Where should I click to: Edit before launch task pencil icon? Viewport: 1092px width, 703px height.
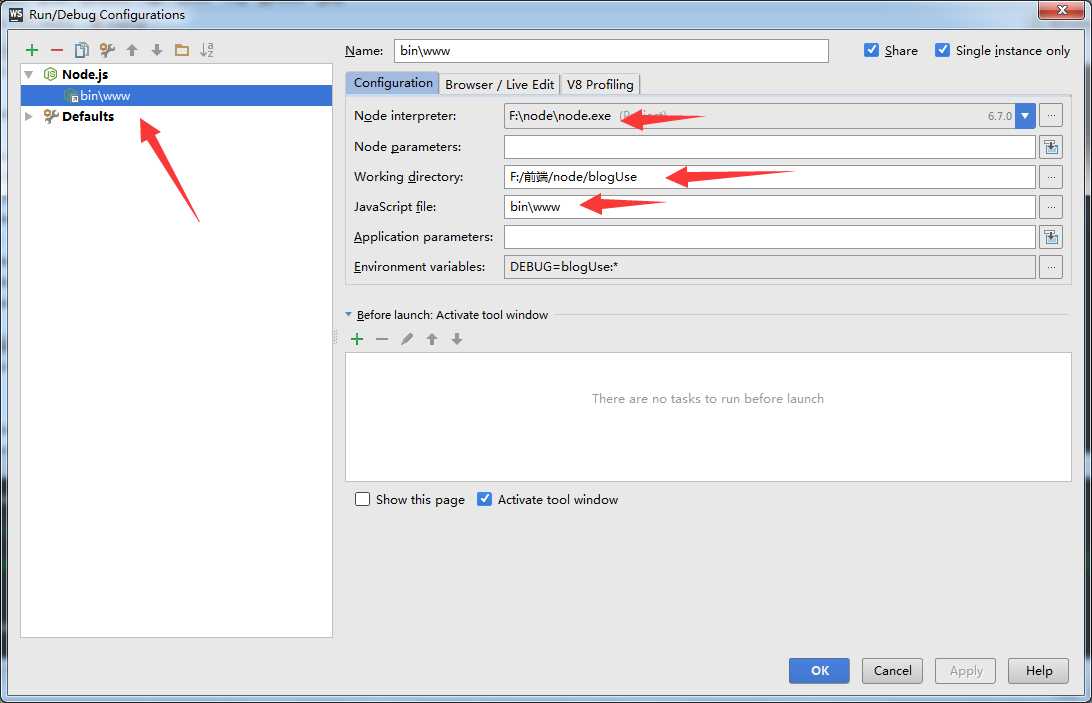(407, 339)
